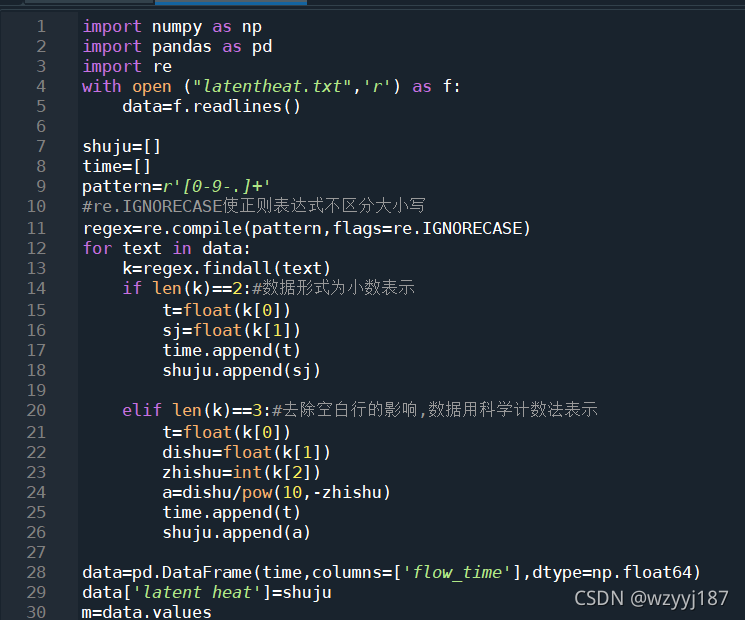Click 'm=data.values' line

pyautogui.click(x=147, y=612)
